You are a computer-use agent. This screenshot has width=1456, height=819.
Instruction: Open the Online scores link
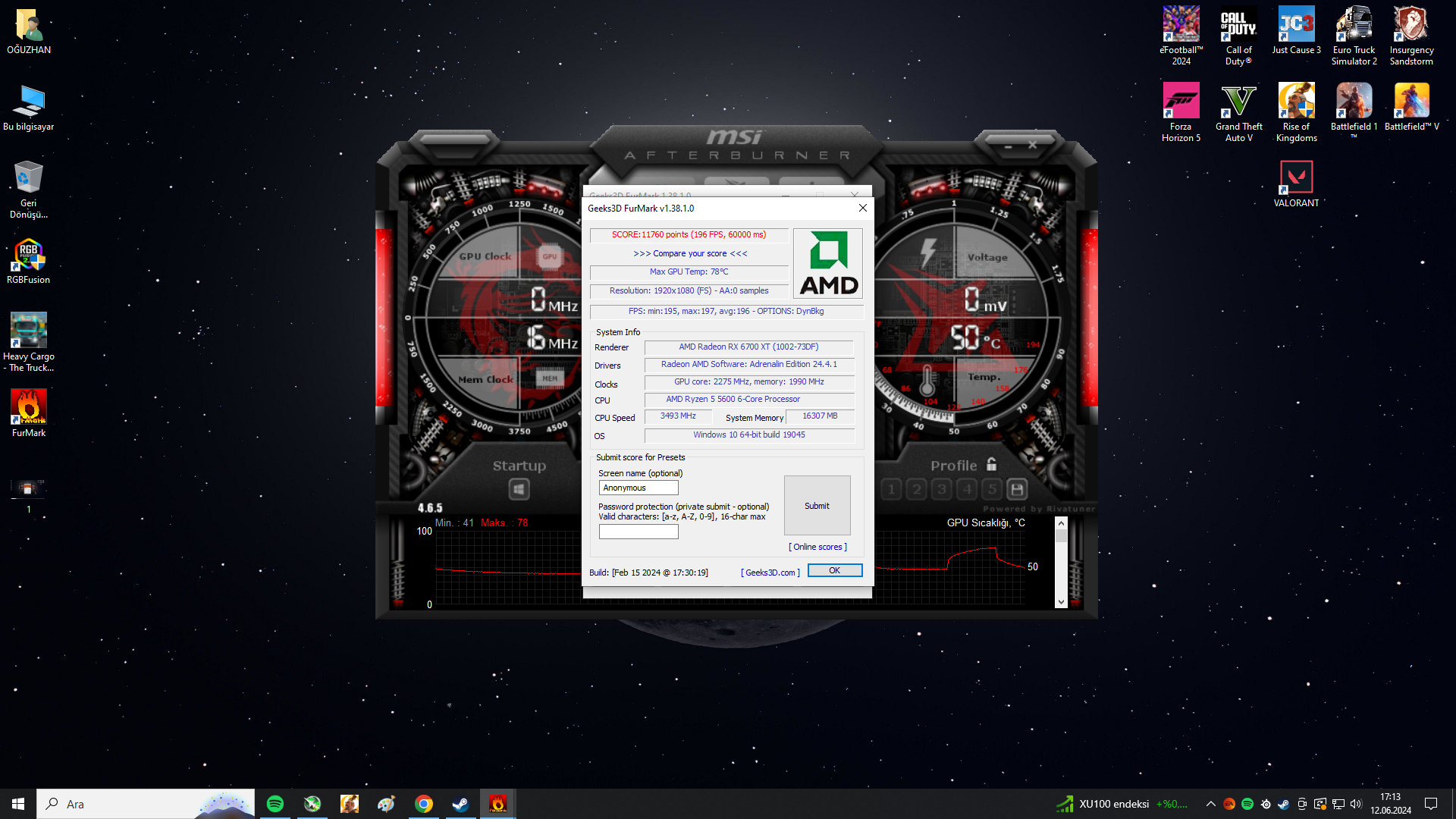point(817,547)
